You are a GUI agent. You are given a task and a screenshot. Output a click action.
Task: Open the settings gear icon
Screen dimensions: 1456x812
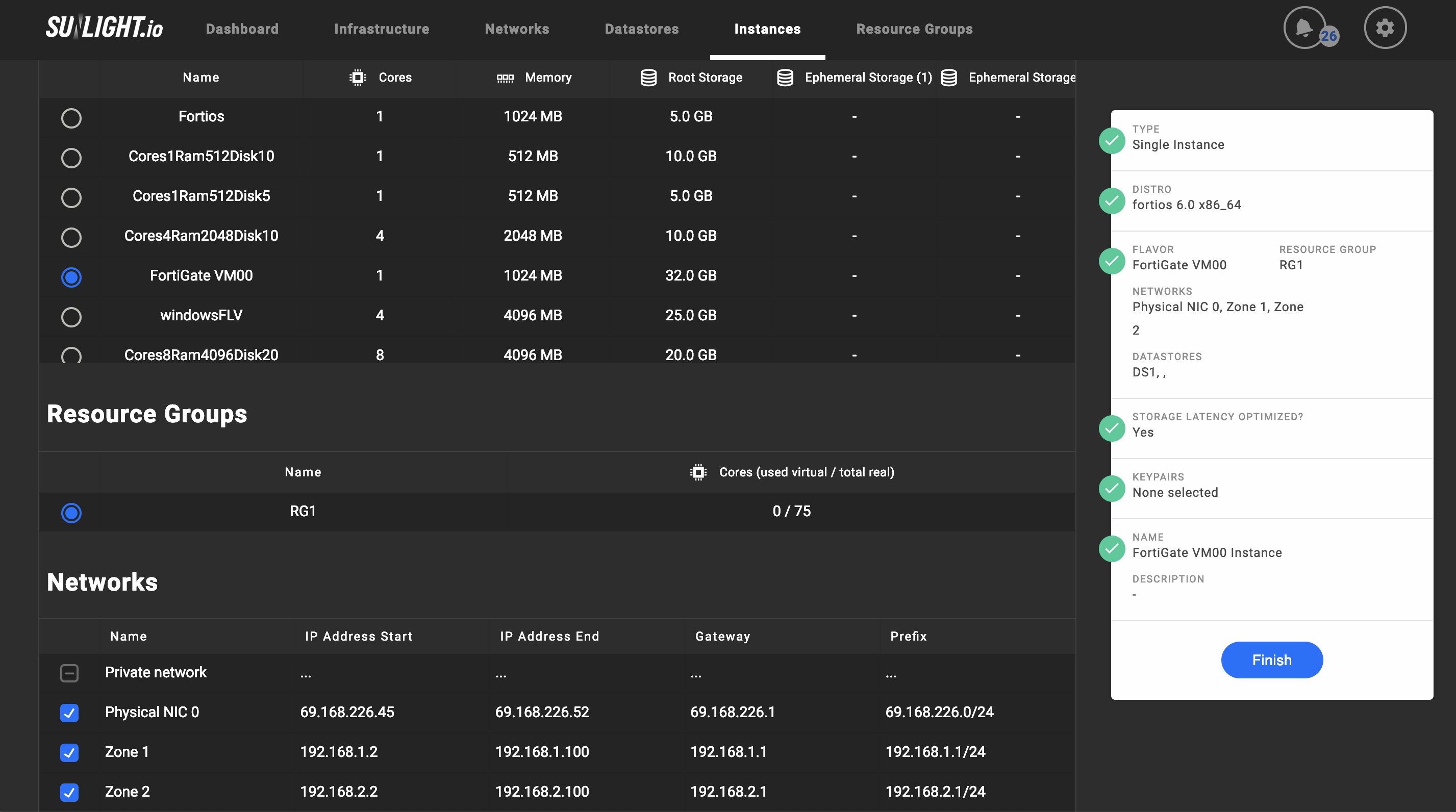point(1385,28)
